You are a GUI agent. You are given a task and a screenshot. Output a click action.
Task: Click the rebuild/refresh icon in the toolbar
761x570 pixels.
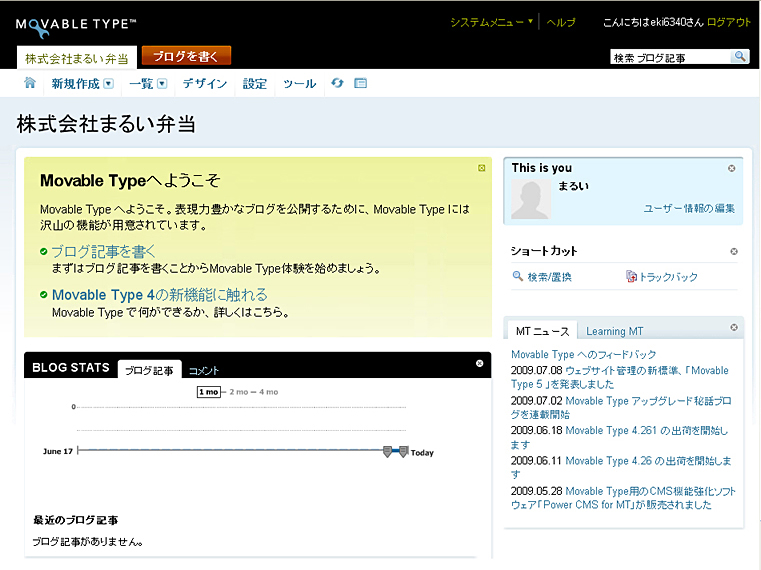click(x=337, y=83)
